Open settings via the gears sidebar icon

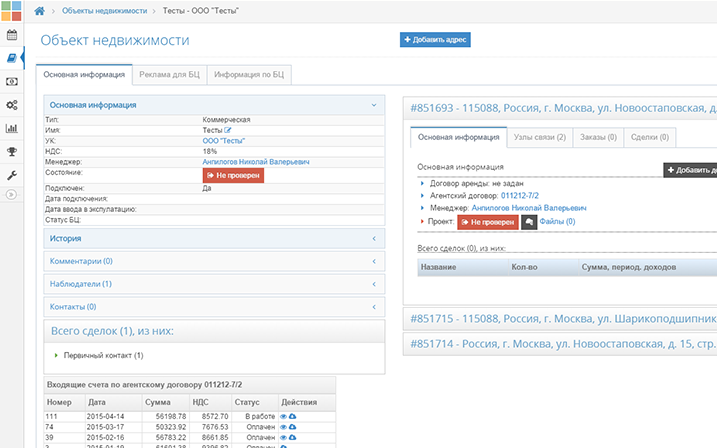(12, 105)
